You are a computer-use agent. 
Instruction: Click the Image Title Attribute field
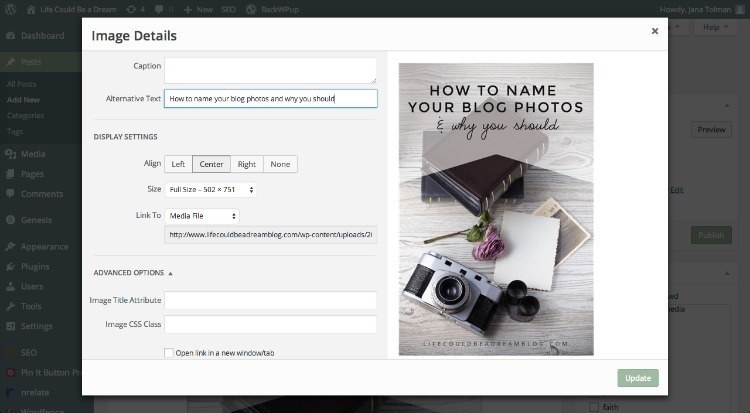pyautogui.click(x=271, y=301)
